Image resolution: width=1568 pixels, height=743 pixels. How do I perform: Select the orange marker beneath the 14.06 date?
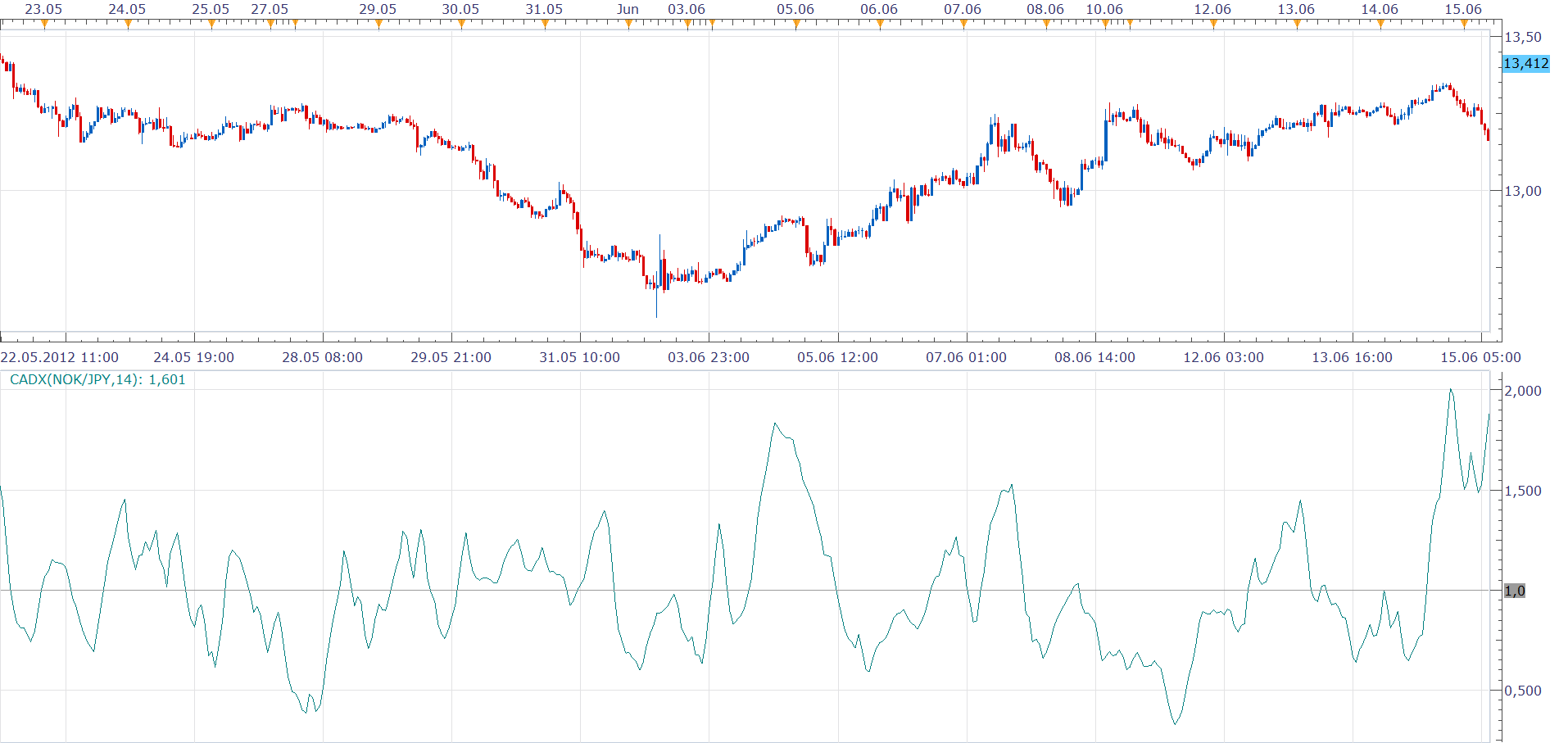(1380, 24)
